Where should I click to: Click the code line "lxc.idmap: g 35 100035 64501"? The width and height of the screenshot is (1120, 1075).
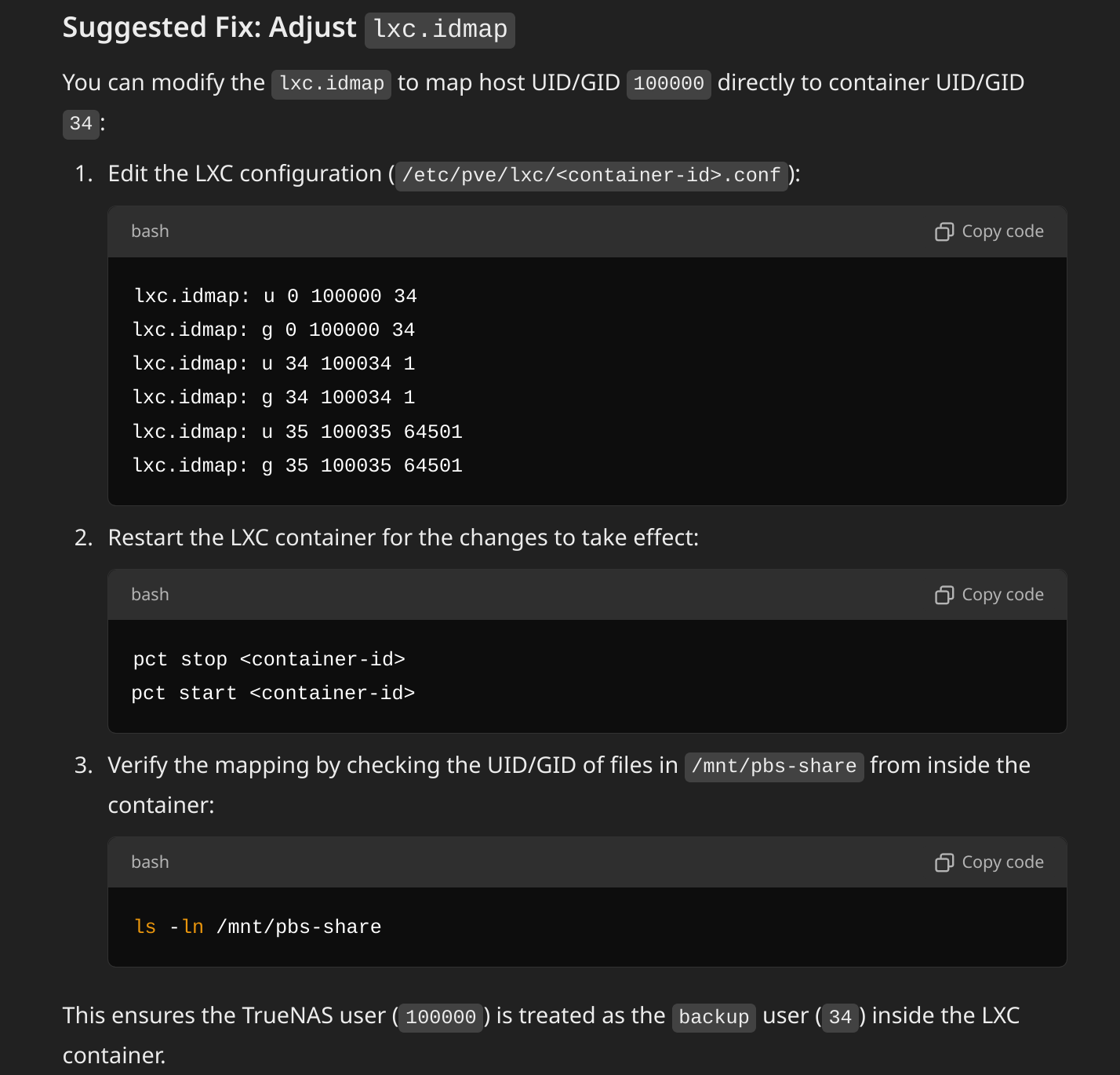pos(297,465)
